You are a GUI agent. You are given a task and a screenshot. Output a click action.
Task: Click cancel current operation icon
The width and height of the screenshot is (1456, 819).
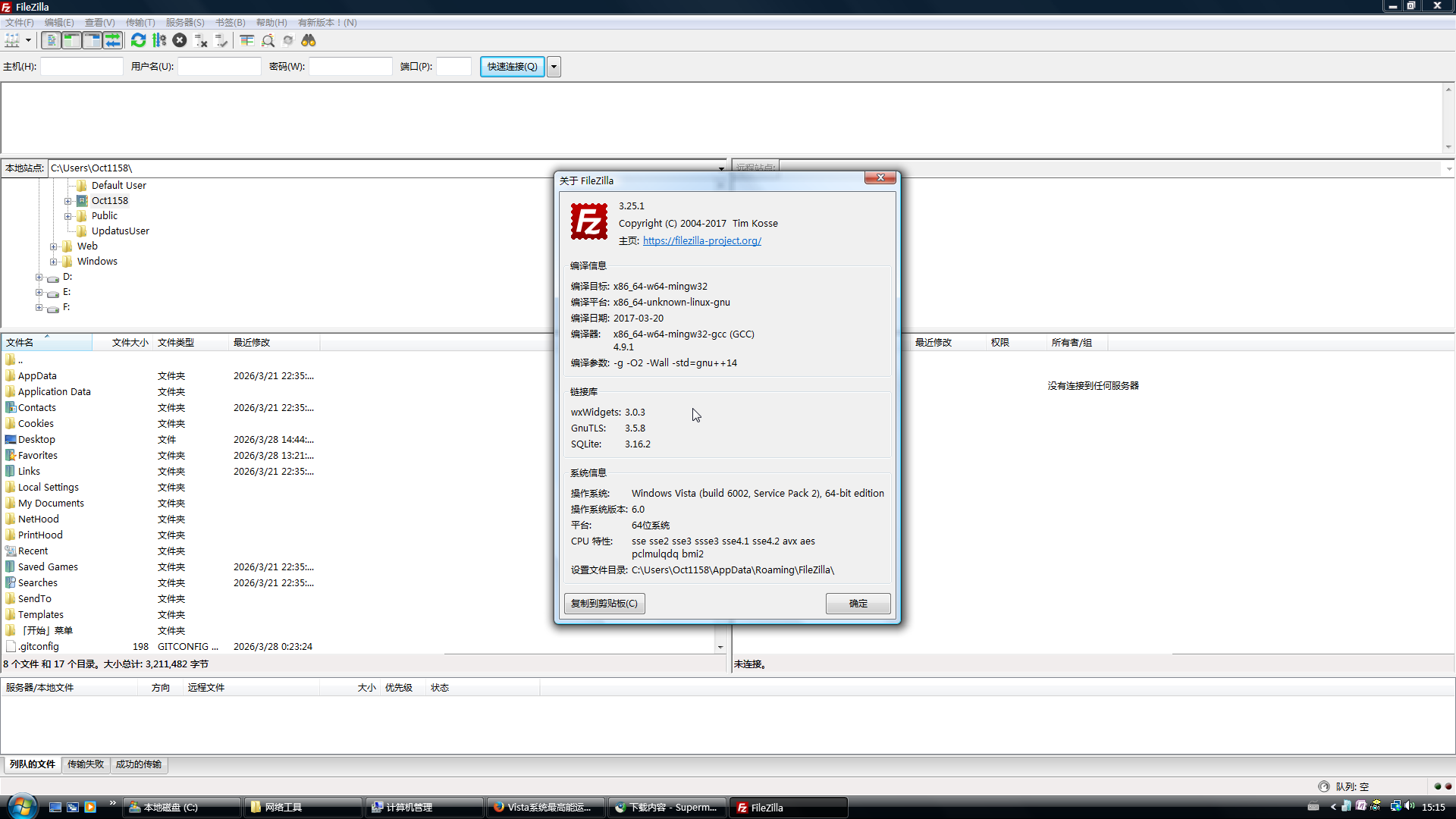[x=180, y=41]
